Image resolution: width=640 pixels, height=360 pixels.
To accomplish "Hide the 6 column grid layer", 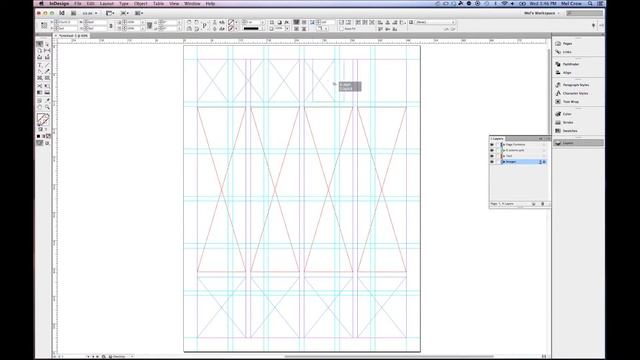I will 492,150.
